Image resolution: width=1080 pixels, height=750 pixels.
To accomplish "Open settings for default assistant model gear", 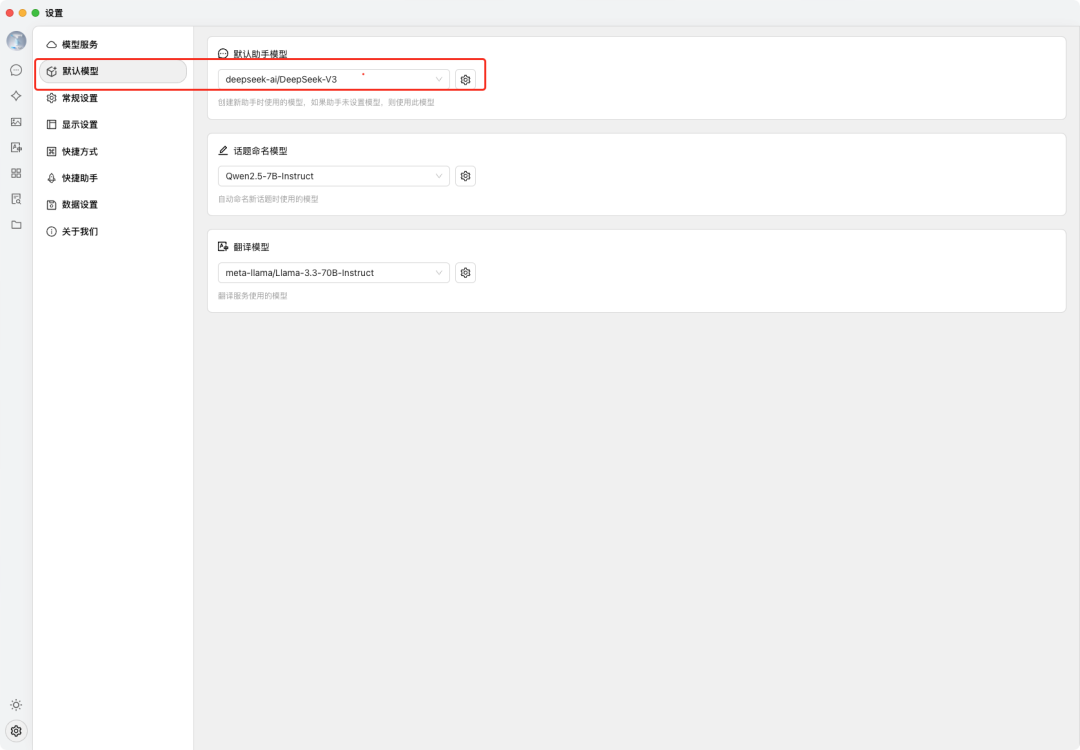I will [x=466, y=79].
